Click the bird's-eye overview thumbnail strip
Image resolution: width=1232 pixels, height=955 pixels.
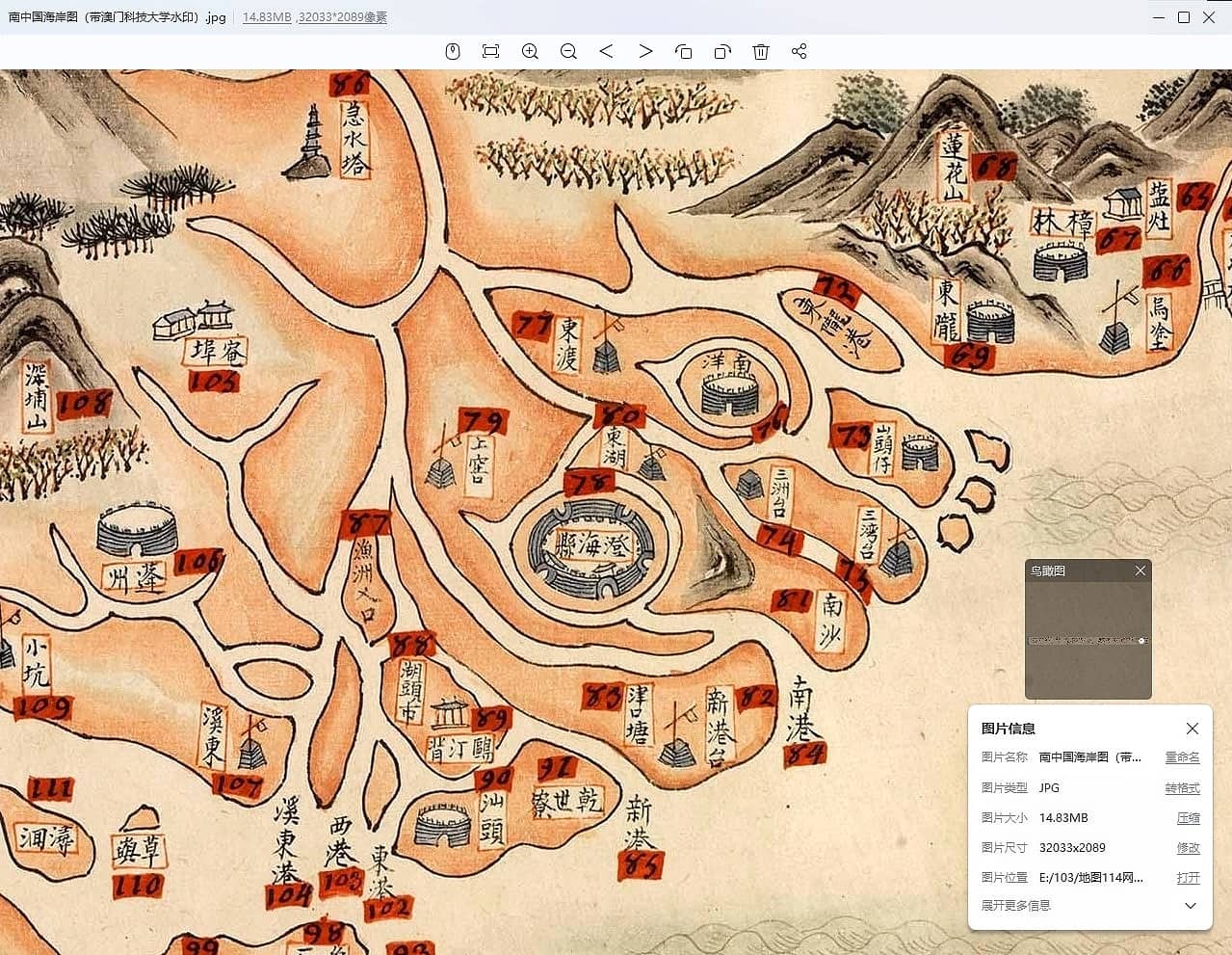(1088, 640)
